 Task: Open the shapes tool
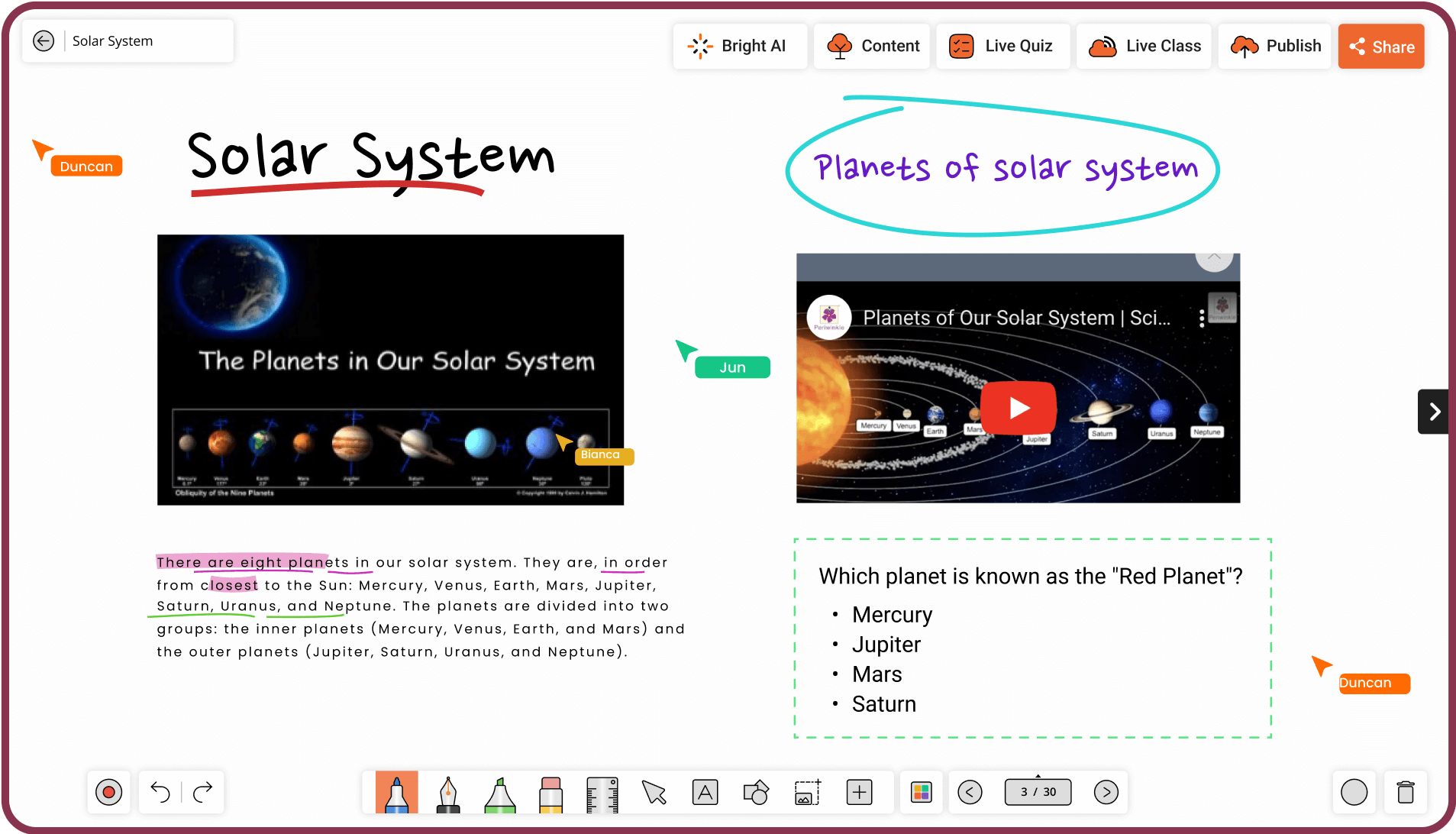click(756, 793)
